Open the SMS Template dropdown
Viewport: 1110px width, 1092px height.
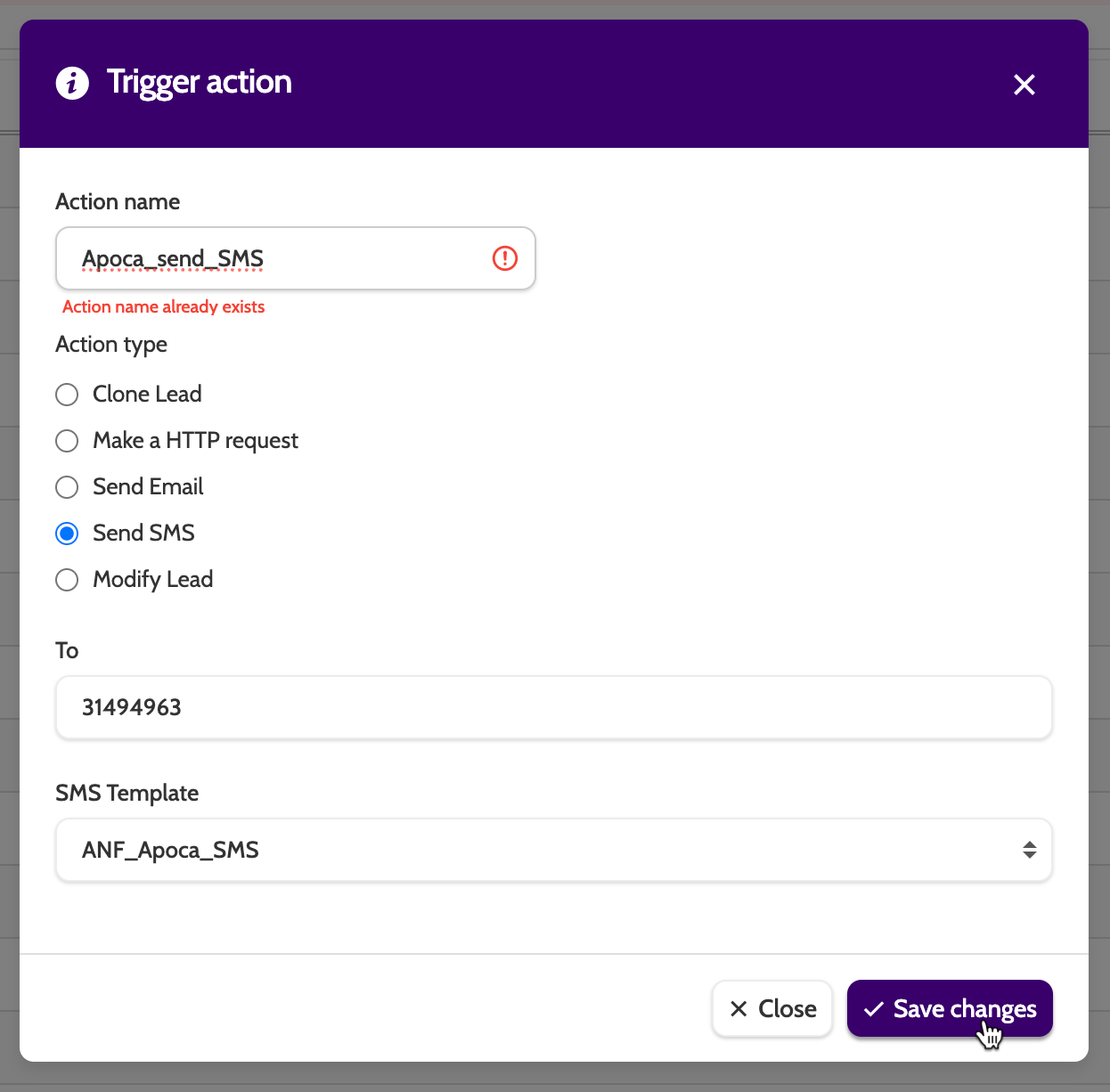tap(535, 850)
